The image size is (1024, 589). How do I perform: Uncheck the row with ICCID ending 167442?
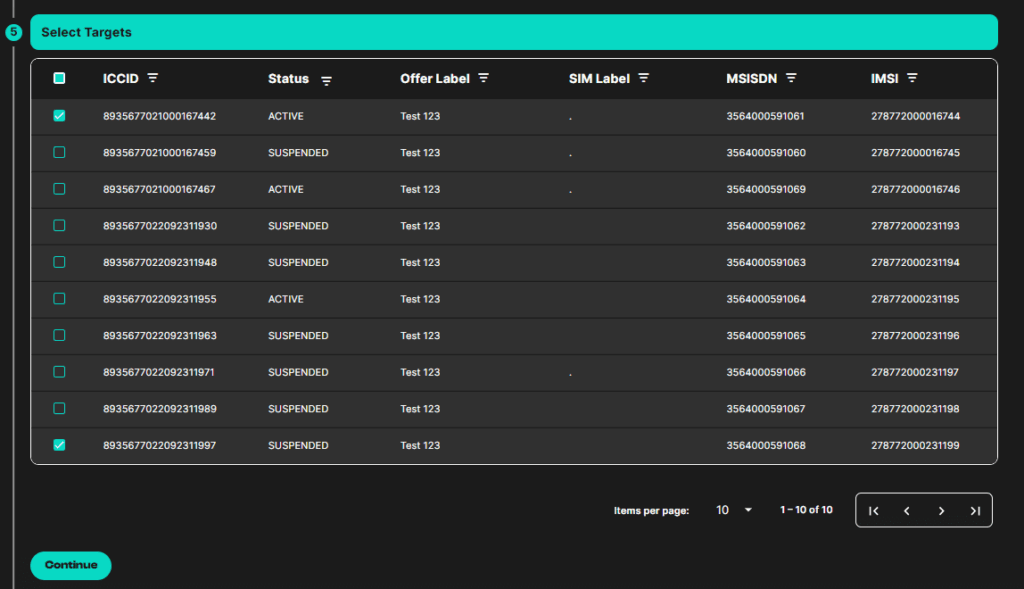[x=59, y=116]
